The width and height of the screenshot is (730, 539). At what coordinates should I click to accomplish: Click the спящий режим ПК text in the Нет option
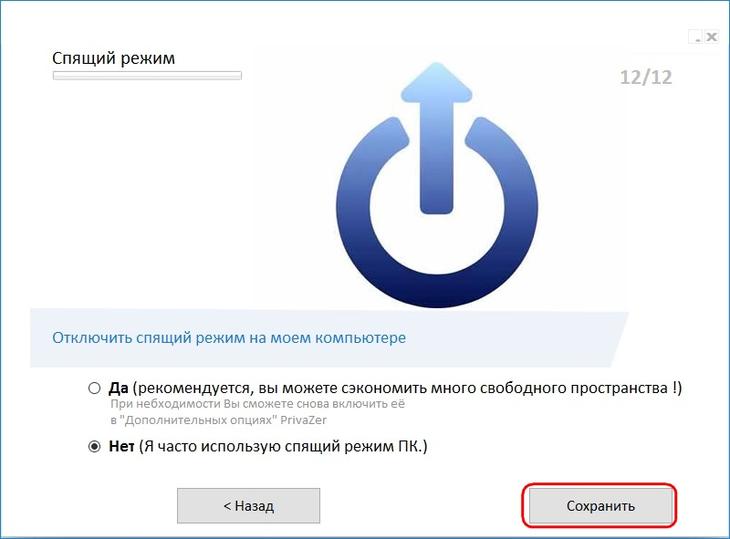[353, 447]
